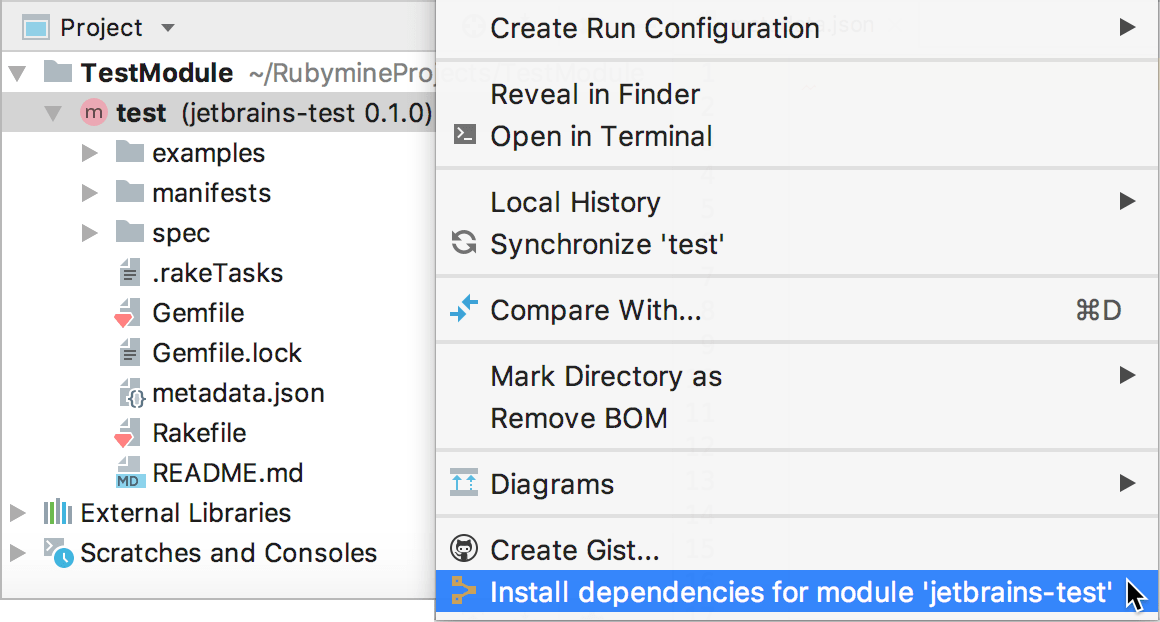Click the Diagrams icon in the menu
Screen dimensions: 1160x622
[463, 484]
